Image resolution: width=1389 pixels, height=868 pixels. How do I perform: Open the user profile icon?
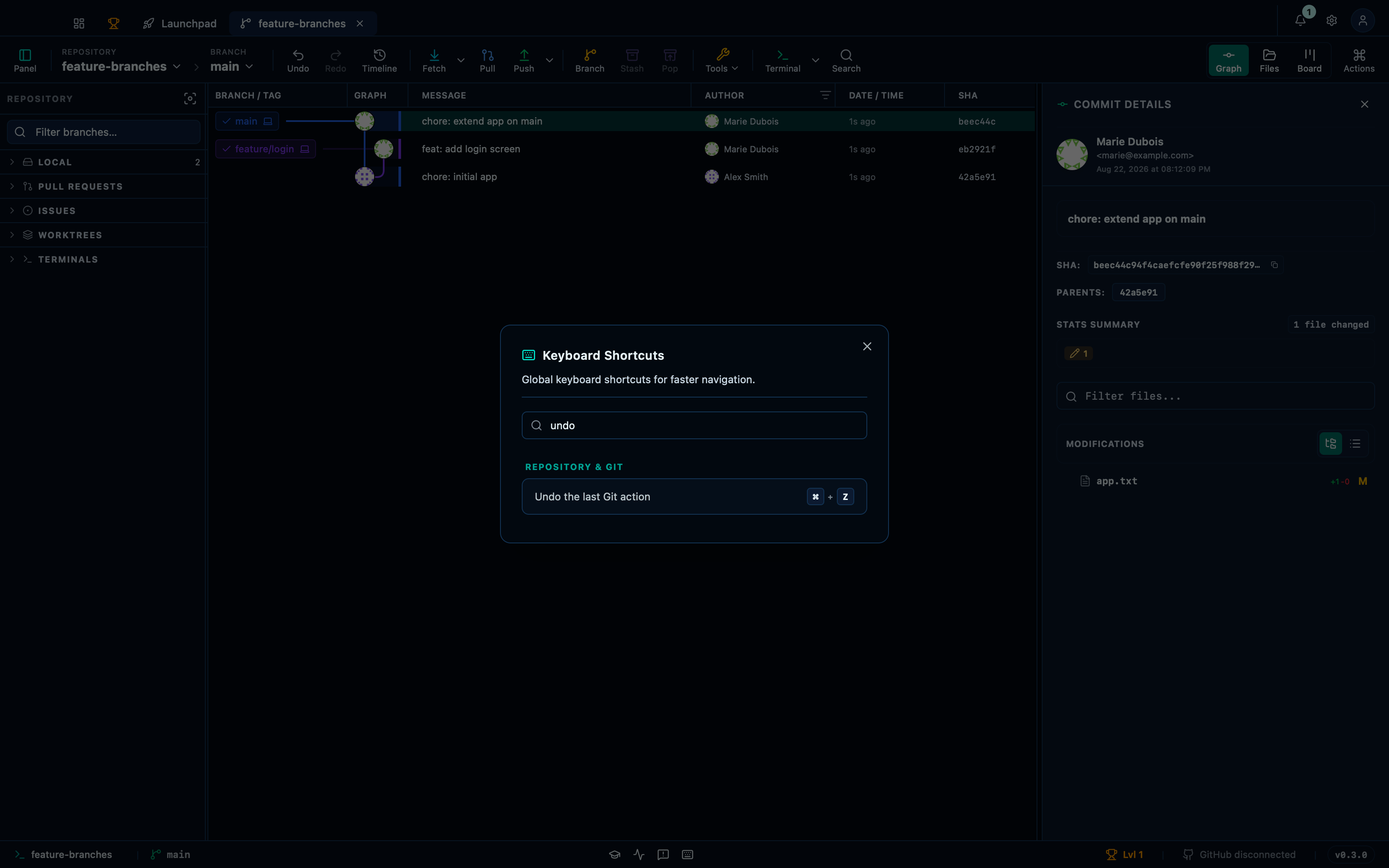[1363, 21]
